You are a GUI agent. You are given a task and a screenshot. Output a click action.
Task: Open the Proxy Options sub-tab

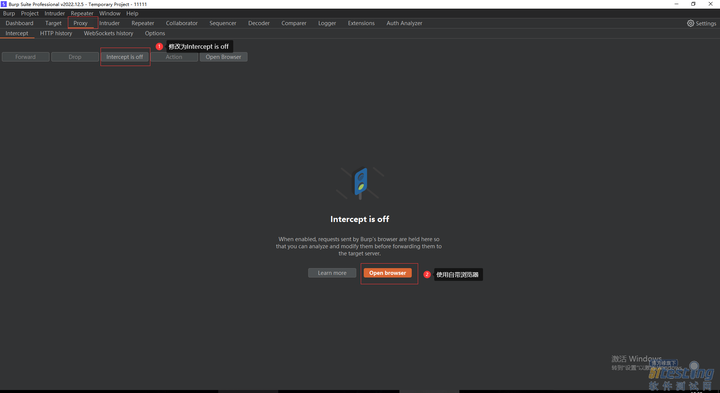pos(155,33)
